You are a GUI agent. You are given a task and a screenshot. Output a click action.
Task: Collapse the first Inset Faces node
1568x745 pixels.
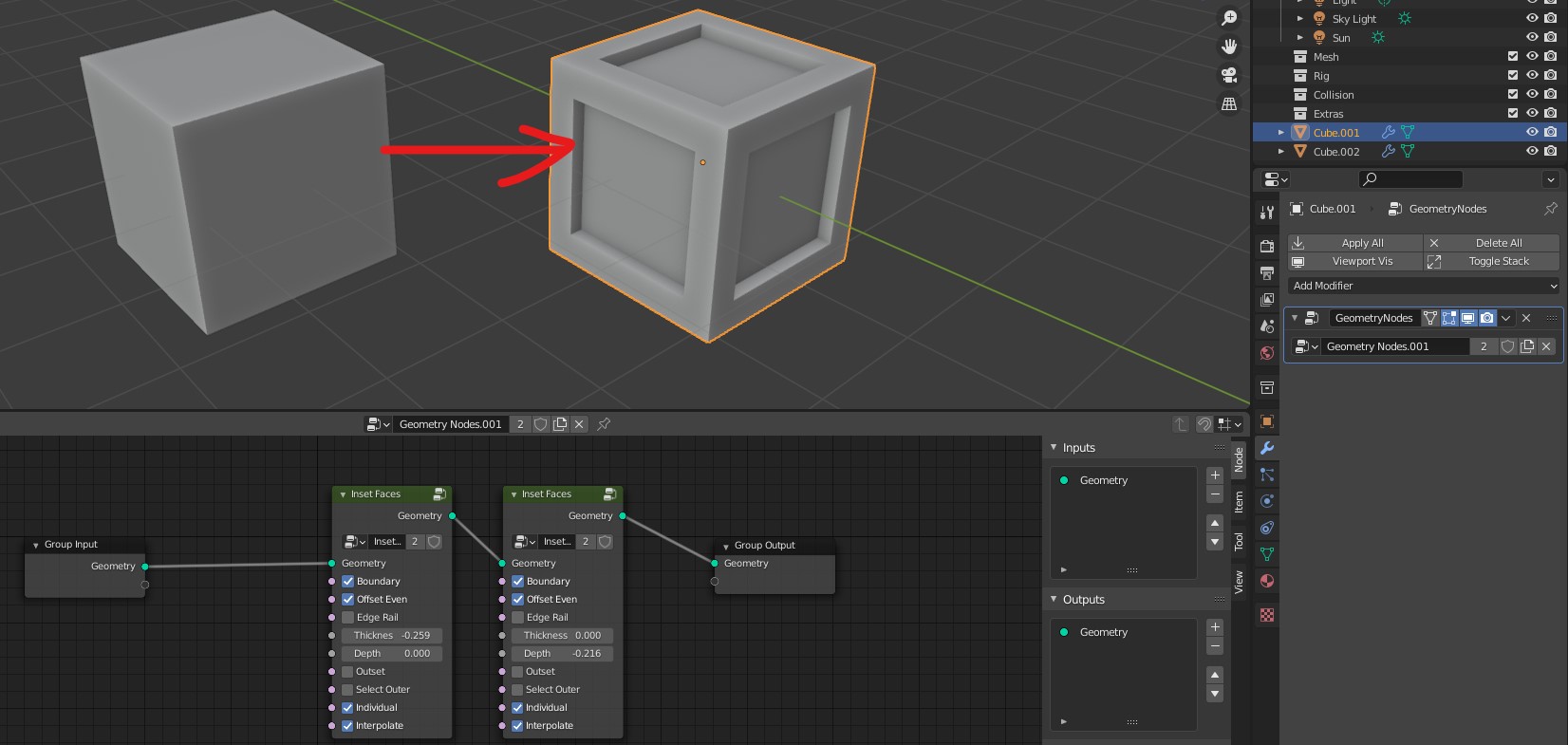[343, 494]
